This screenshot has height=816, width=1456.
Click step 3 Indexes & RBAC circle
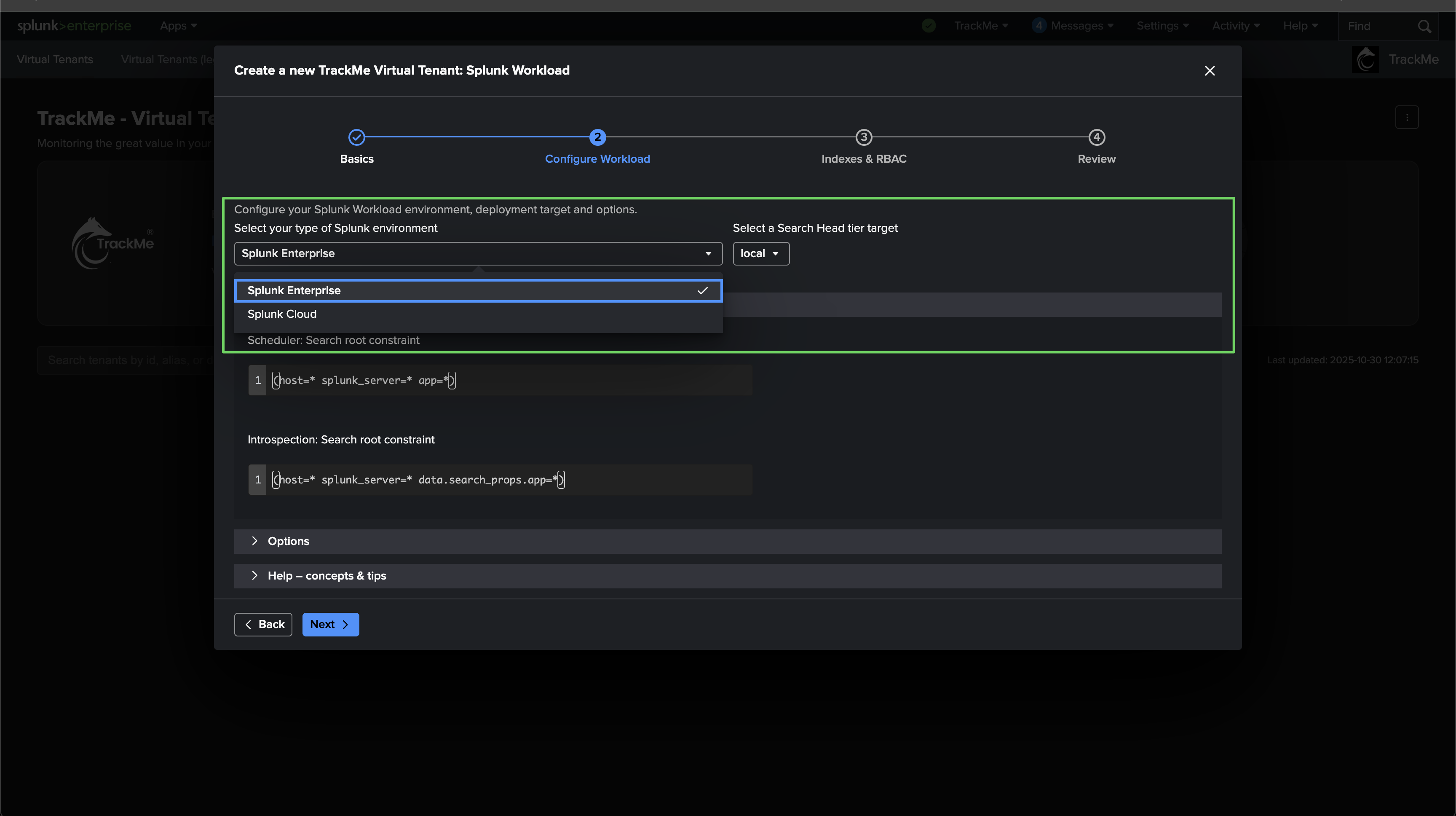coord(863,137)
